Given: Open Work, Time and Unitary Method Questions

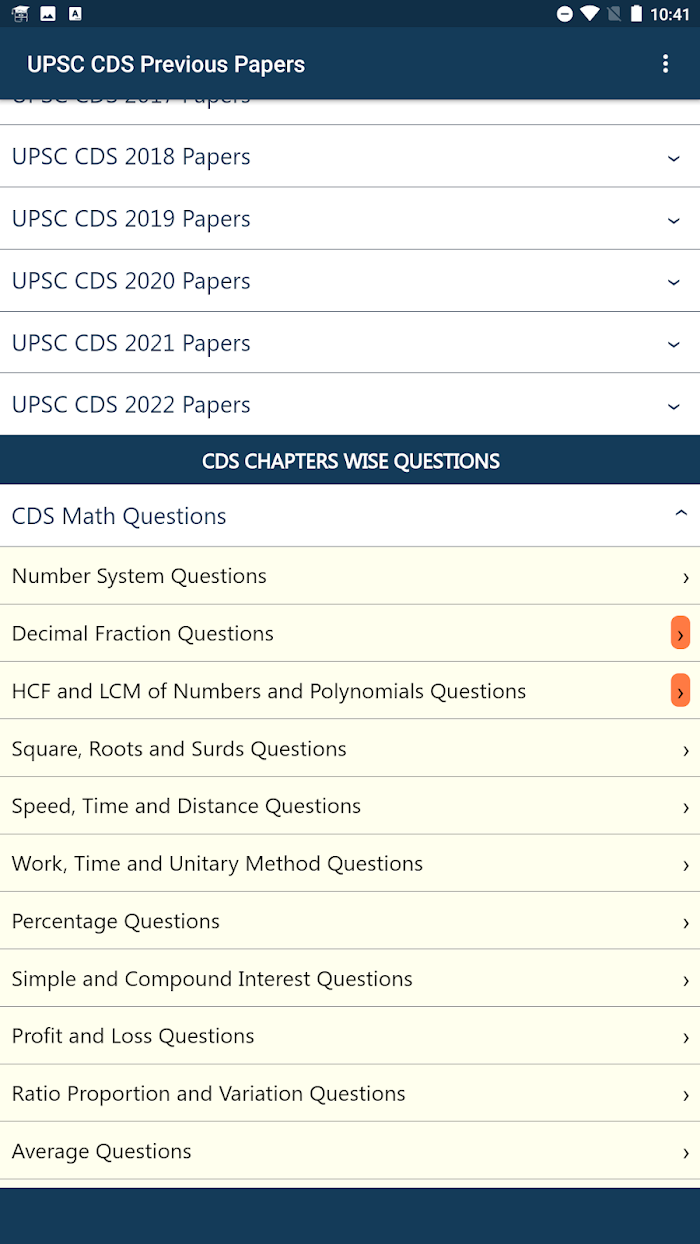Looking at the screenshot, I should [x=350, y=864].
